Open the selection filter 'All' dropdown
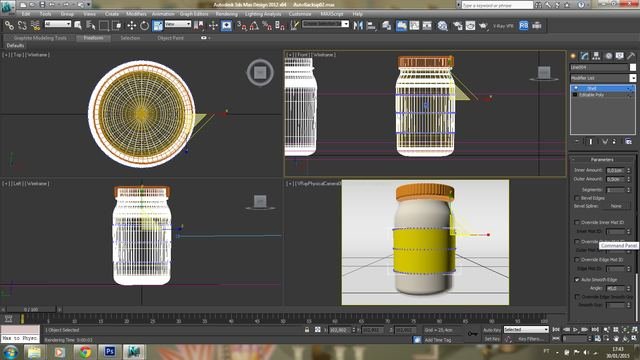Viewport: 640px width, 360px height. tap(58, 24)
